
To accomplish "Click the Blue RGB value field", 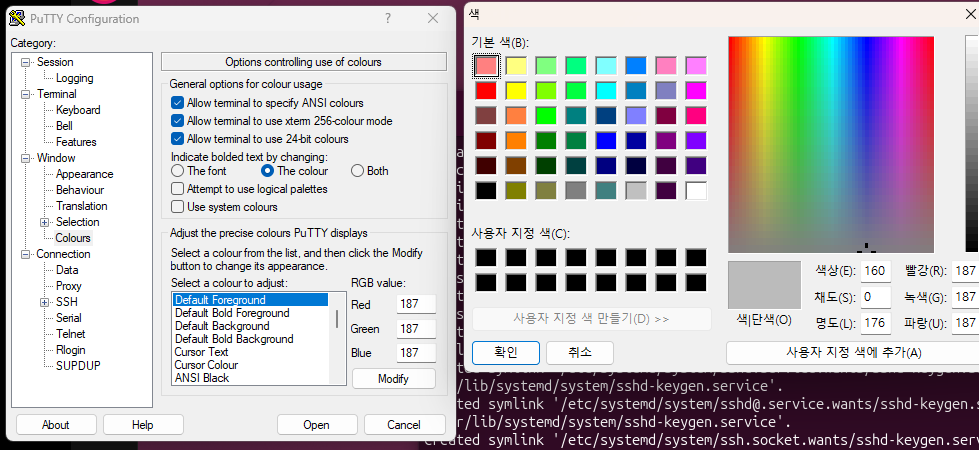I will [x=416, y=353].
